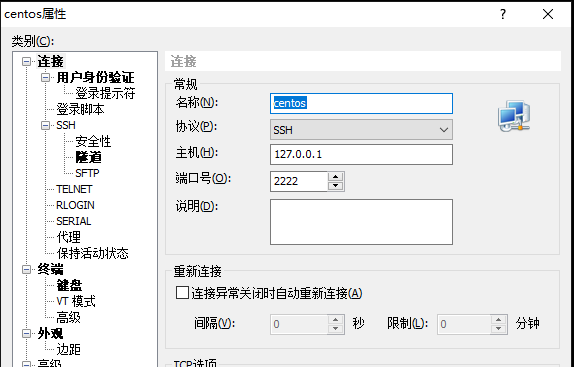Click the 主机 host field 127.0.0.1
The height and width of the screenshot is (367, 574).
361,154
